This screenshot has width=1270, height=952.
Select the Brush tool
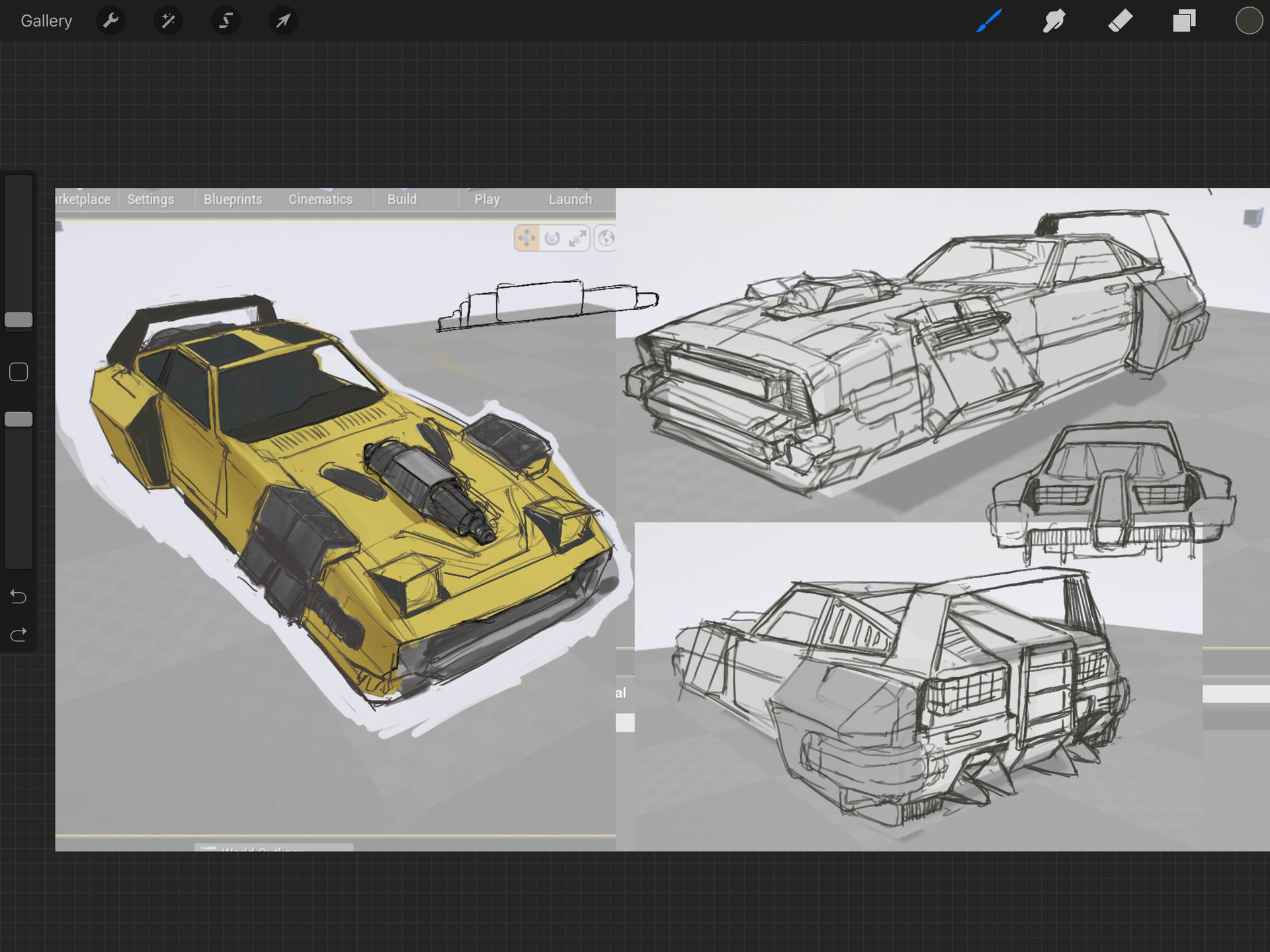[989, 21]
